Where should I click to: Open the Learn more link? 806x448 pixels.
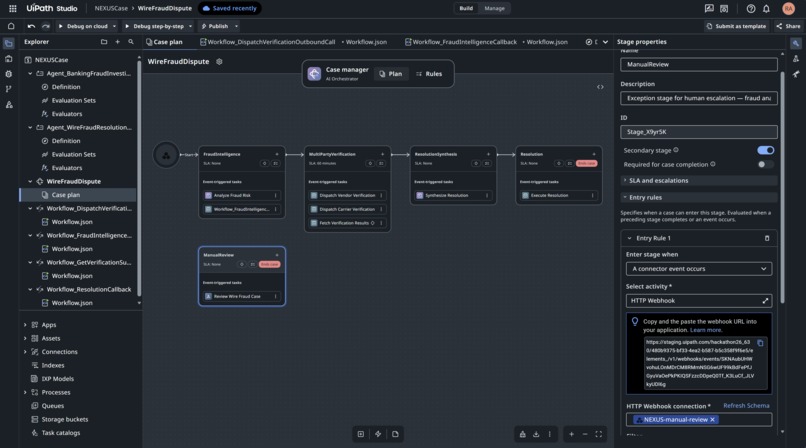(705, 330)
